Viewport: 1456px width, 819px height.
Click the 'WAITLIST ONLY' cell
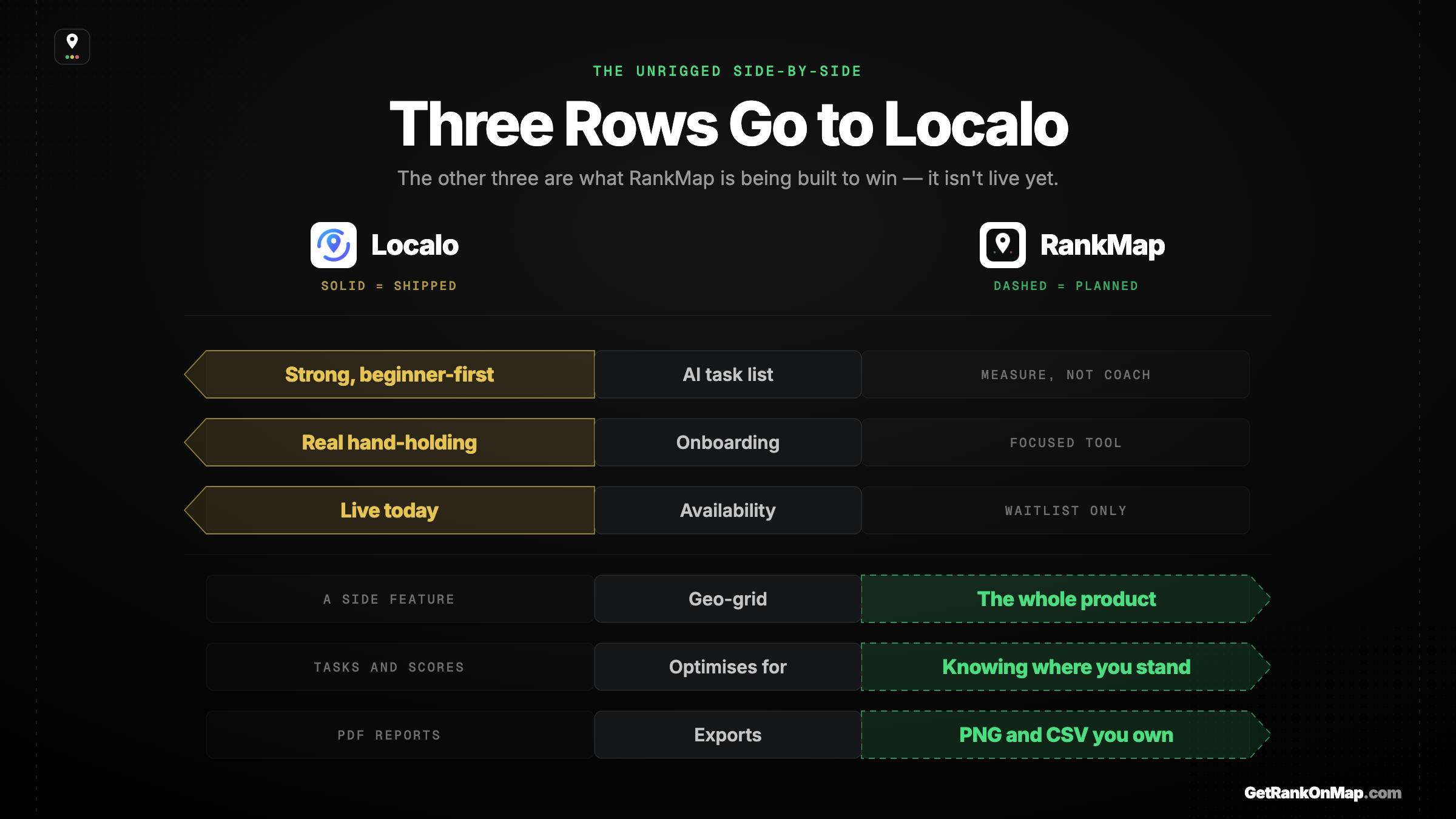(x=1056, y=510)
